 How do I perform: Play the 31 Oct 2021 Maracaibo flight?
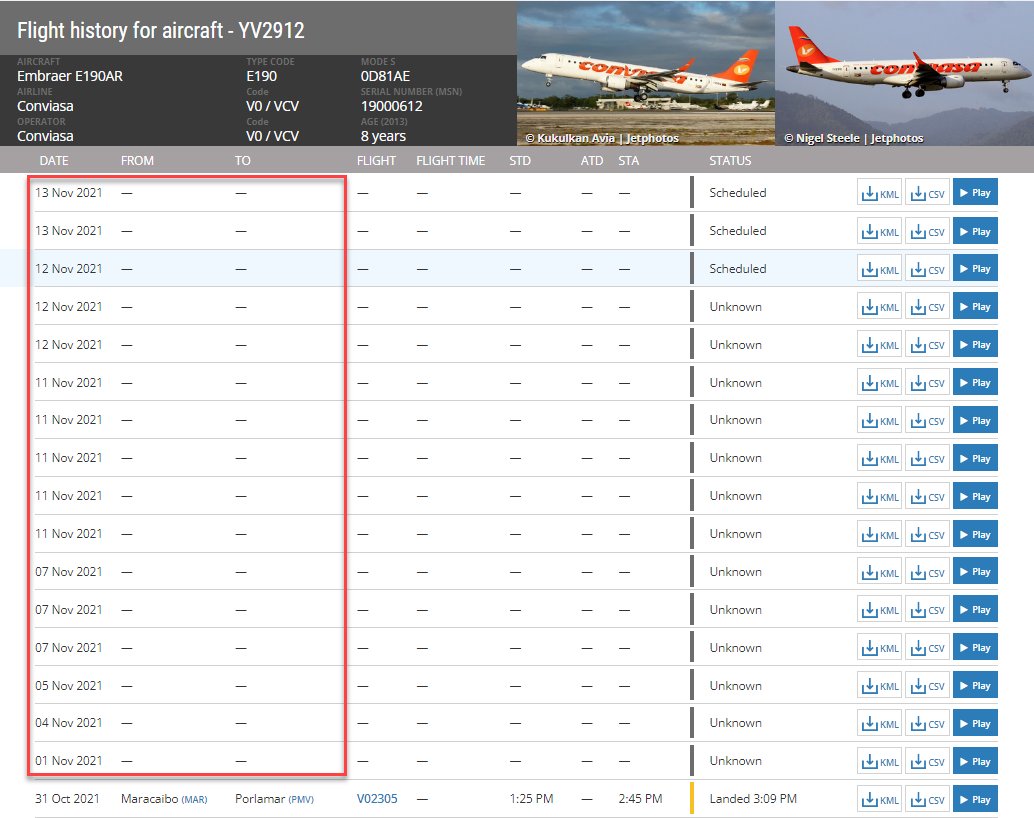(975, 800)
